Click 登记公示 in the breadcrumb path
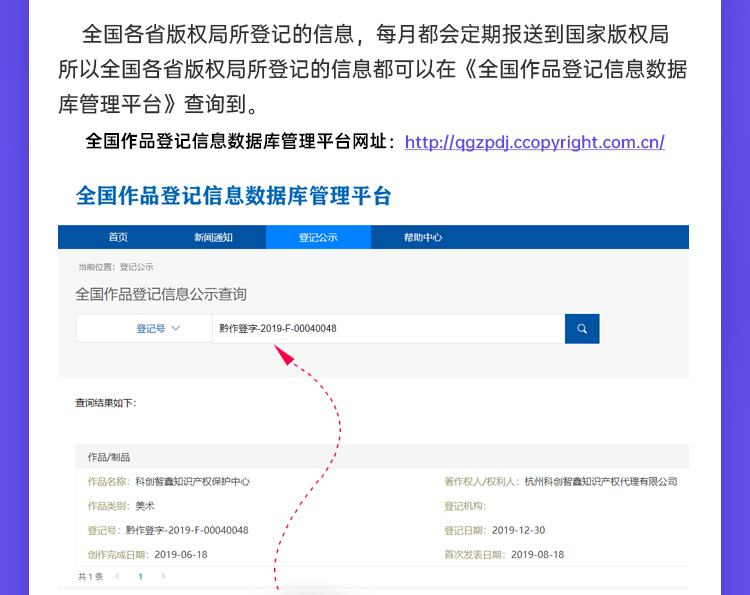 pos(137,267)
